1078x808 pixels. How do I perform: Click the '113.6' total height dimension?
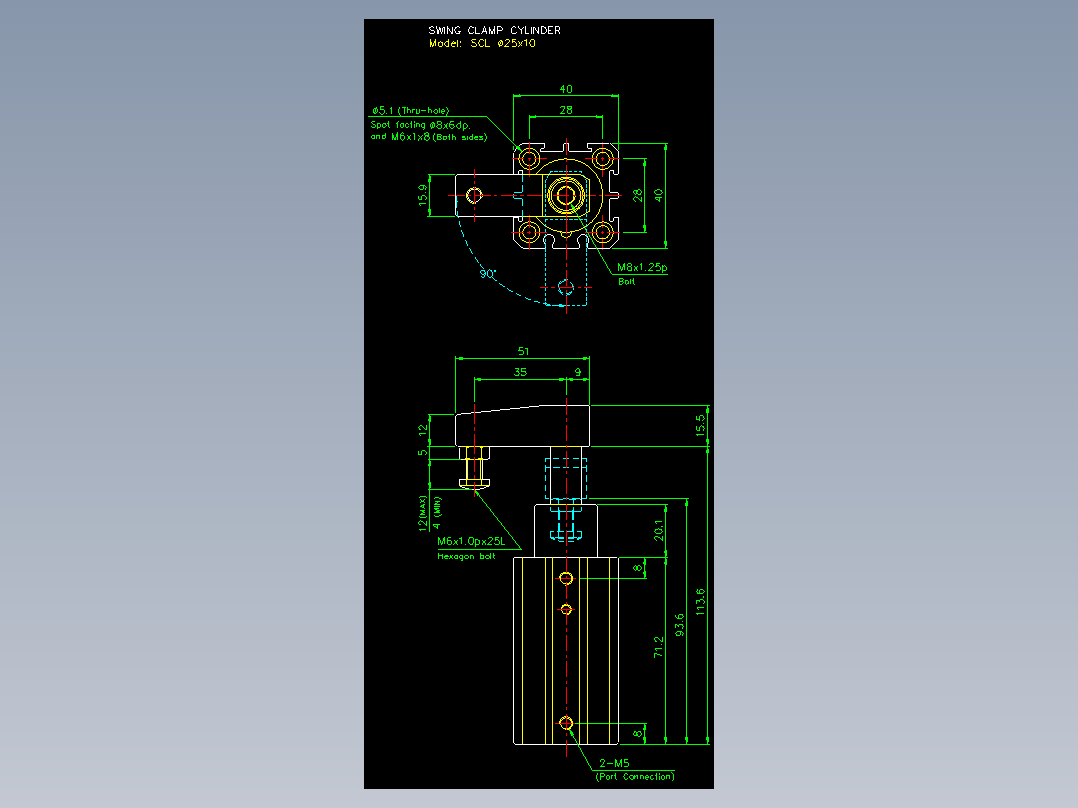700,601
